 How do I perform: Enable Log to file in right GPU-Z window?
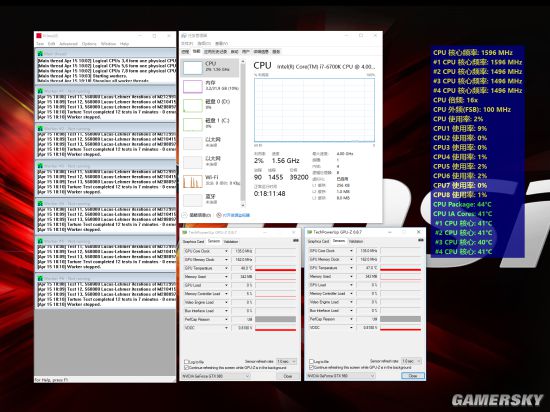[311, 361]
